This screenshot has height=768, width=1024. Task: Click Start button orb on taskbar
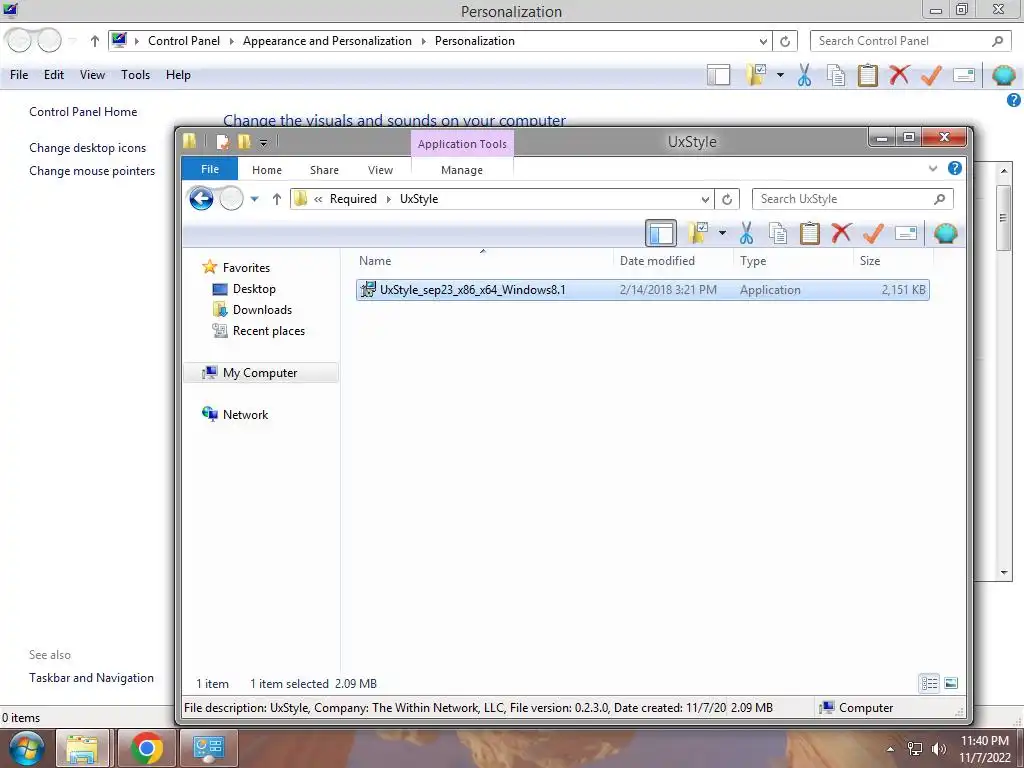coord(26,748)
